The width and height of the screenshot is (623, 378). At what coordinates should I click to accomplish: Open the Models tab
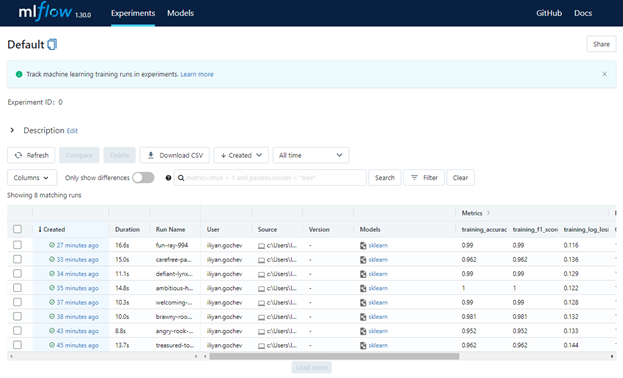coord(180,13)
